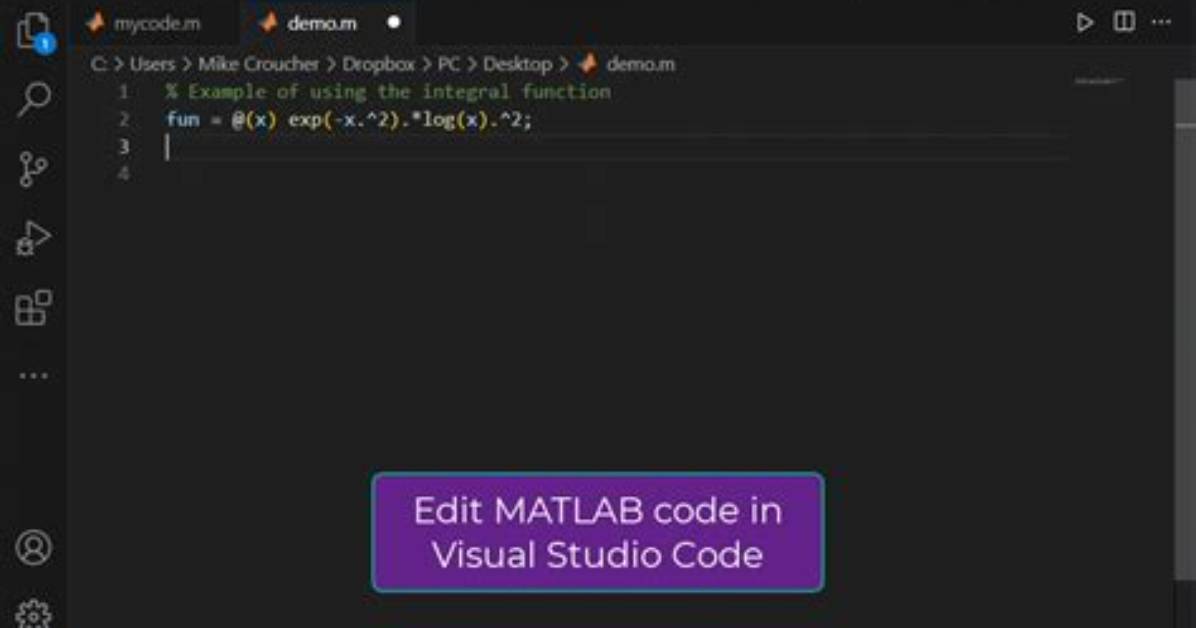Run the file with the play button
Screen dimensions: 1196x628
(1084, 22)
